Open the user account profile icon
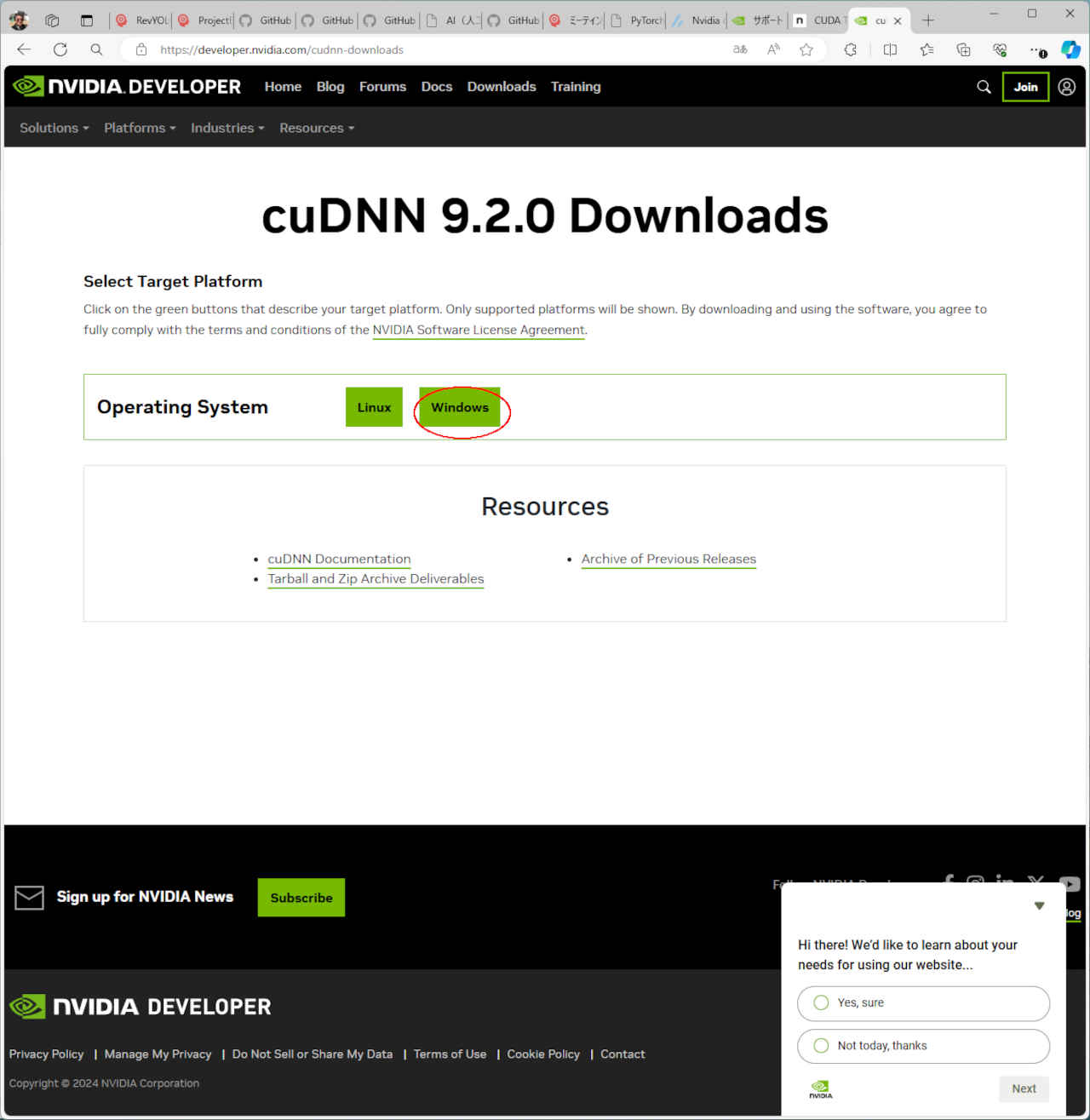 [x=1066, y=87]
